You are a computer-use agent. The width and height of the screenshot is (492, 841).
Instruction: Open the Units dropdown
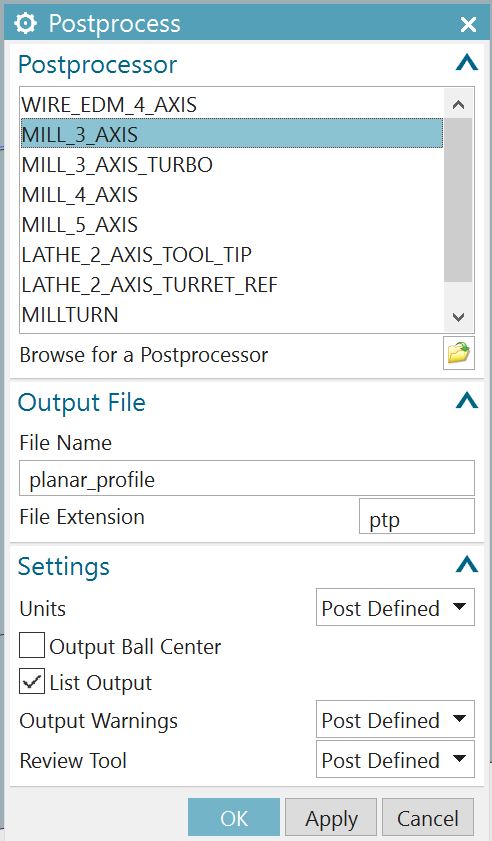point(395,607)
